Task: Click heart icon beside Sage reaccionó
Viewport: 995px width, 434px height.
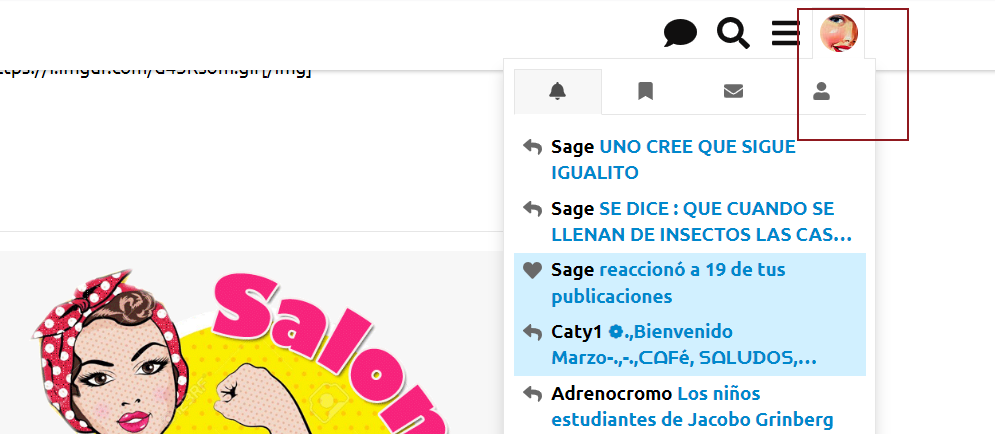Action: (532, 270)
